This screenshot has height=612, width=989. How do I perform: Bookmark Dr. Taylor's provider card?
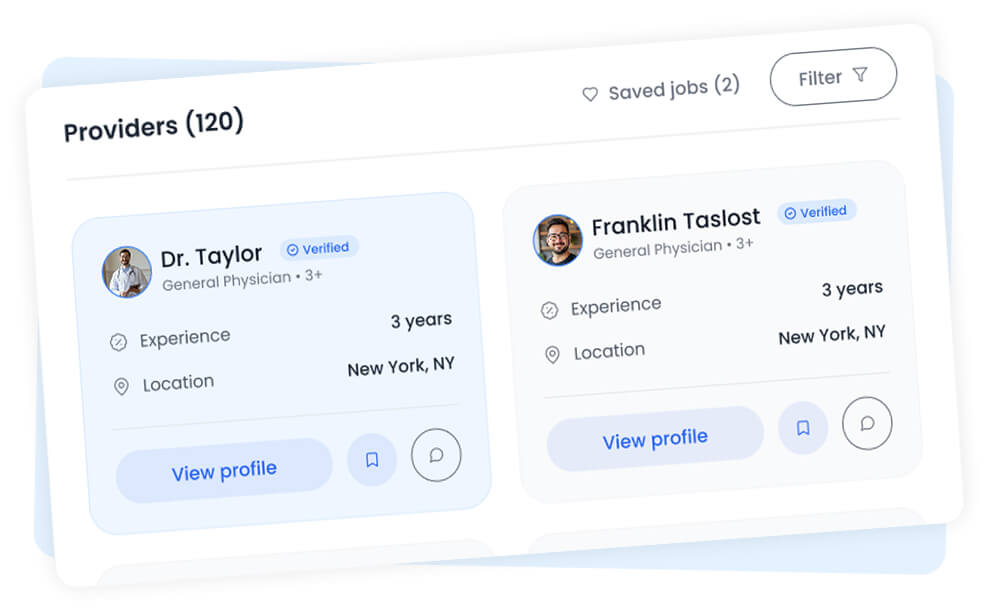point(372,460)
